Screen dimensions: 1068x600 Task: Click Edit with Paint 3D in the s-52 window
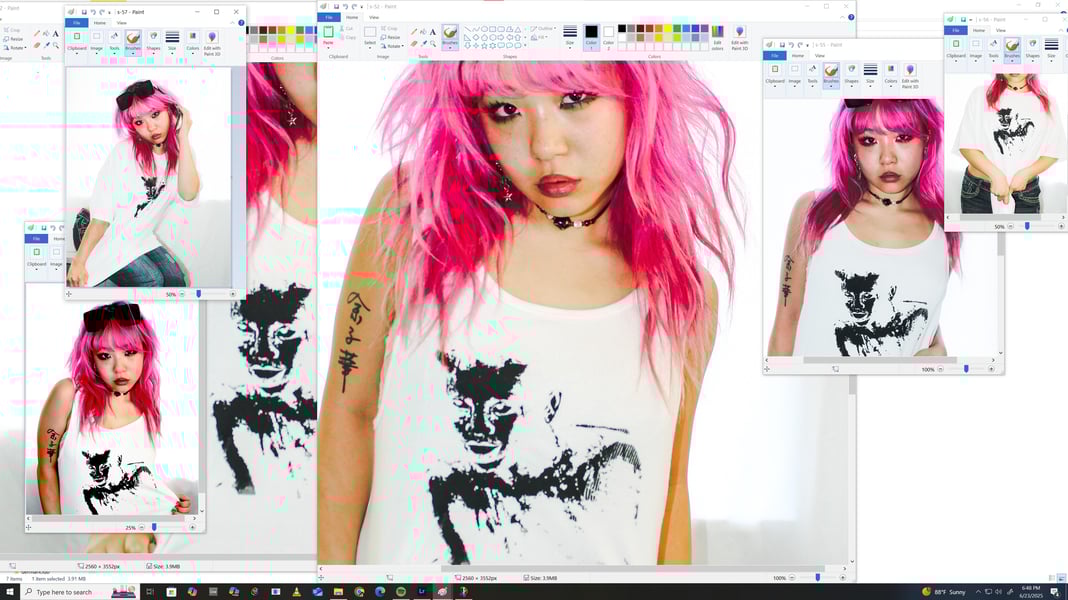point(740,36)
